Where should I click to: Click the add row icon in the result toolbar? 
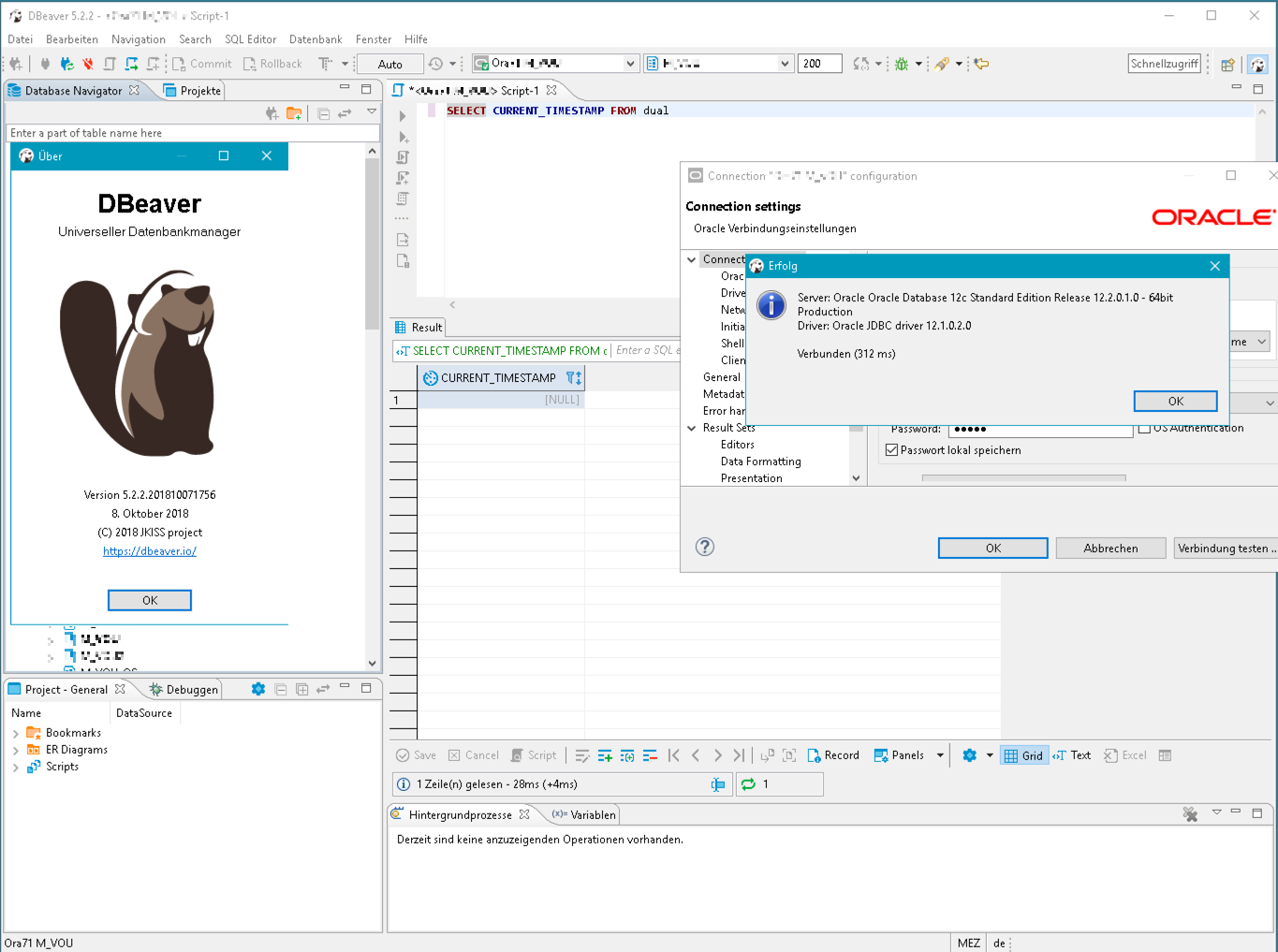(605, 755)
